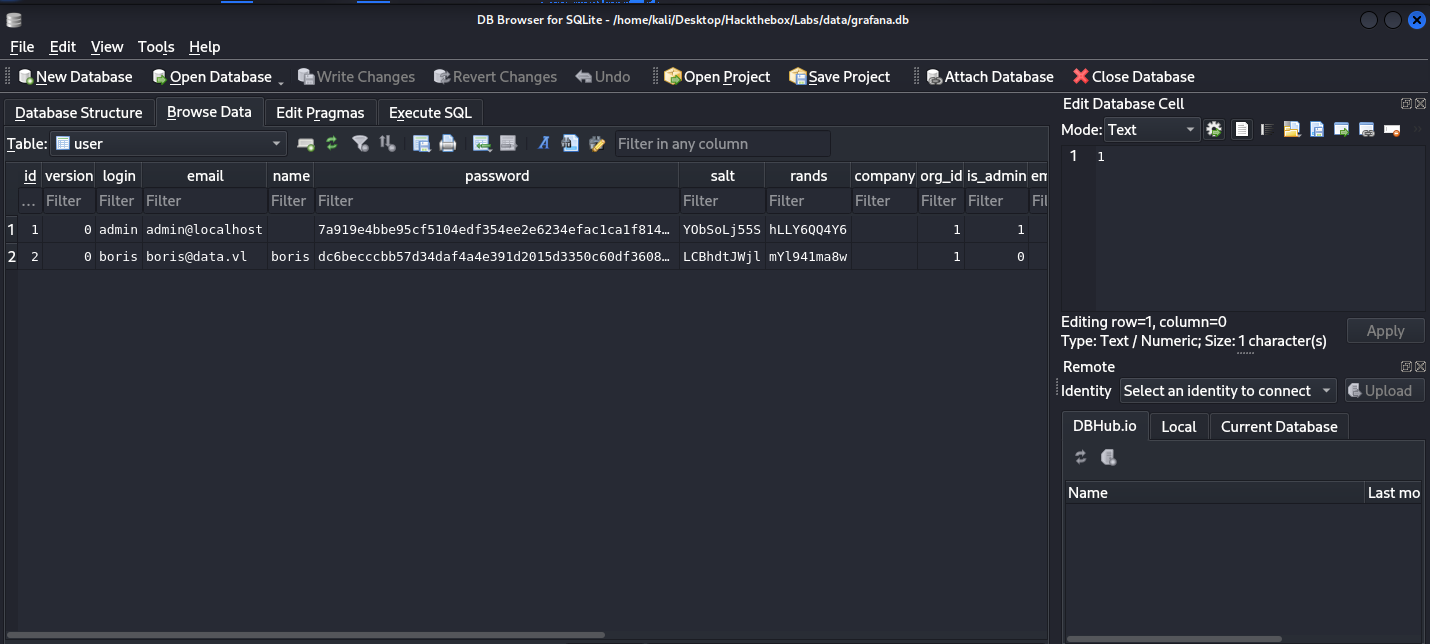Select cell boris@data.vl
This screenshot has height=644, width=1430.
[204, 257]
